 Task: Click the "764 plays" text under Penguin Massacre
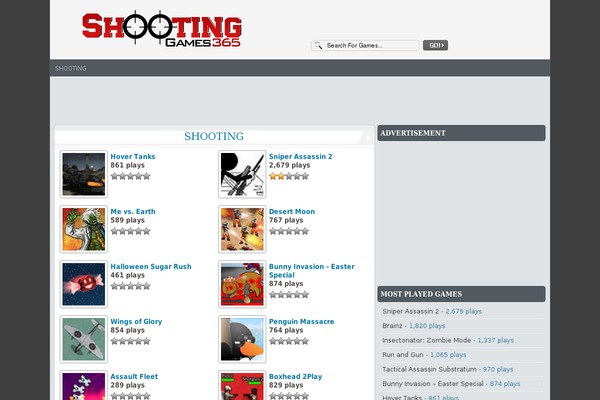(286, 330)
